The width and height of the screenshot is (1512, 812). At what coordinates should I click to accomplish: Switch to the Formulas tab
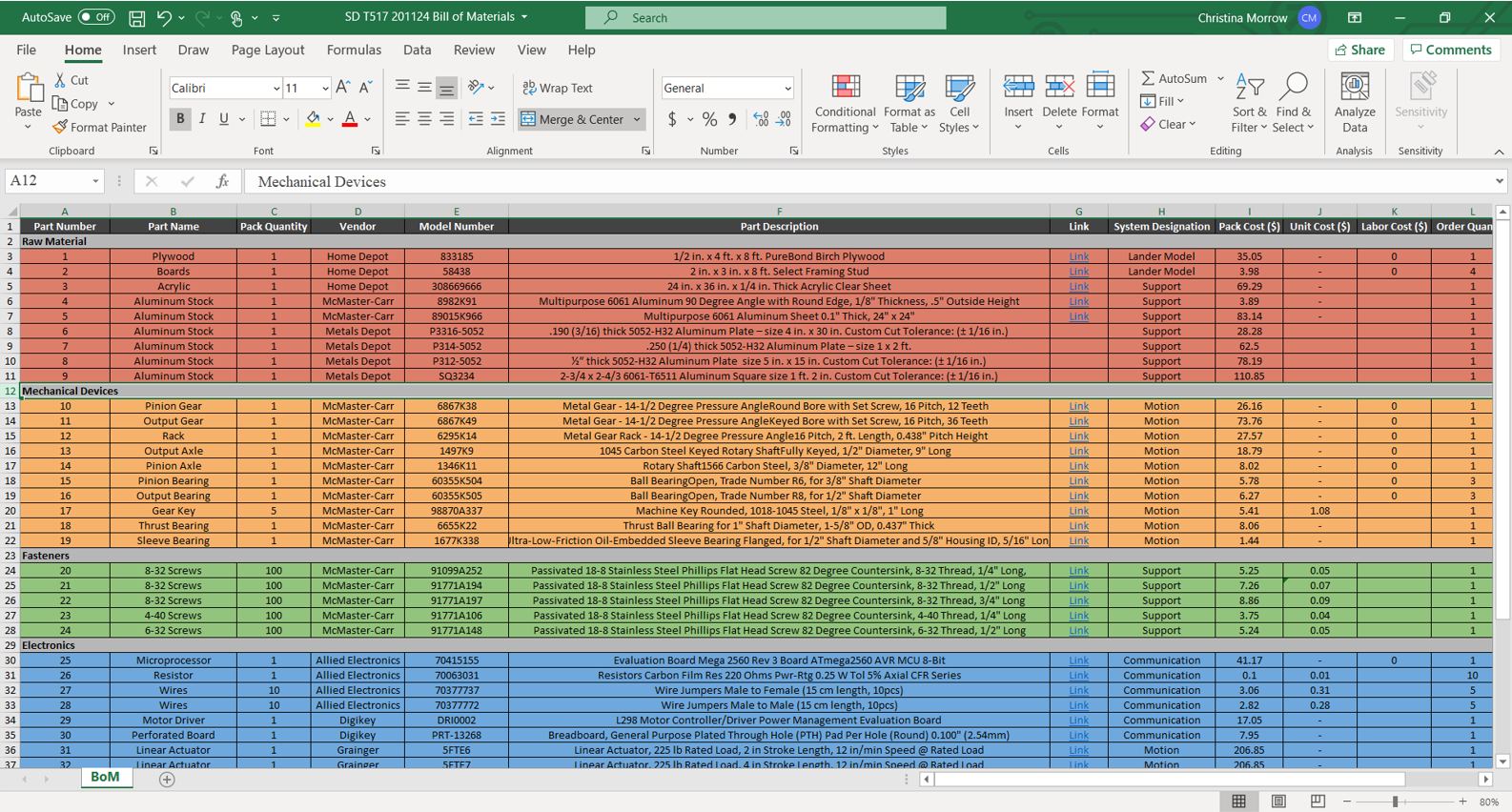(354, 51)
